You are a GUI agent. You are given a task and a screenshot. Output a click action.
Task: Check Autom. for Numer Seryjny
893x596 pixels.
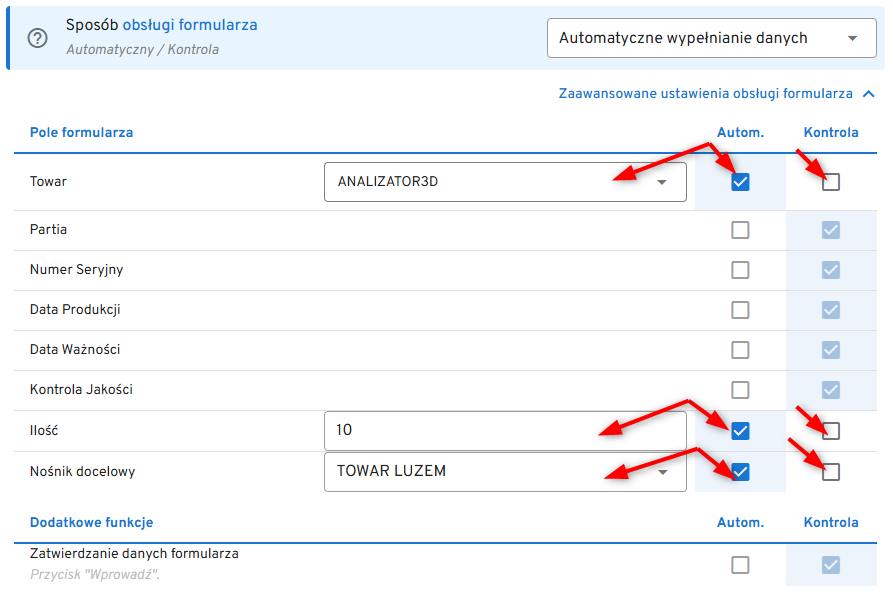[x=740, y=270]
